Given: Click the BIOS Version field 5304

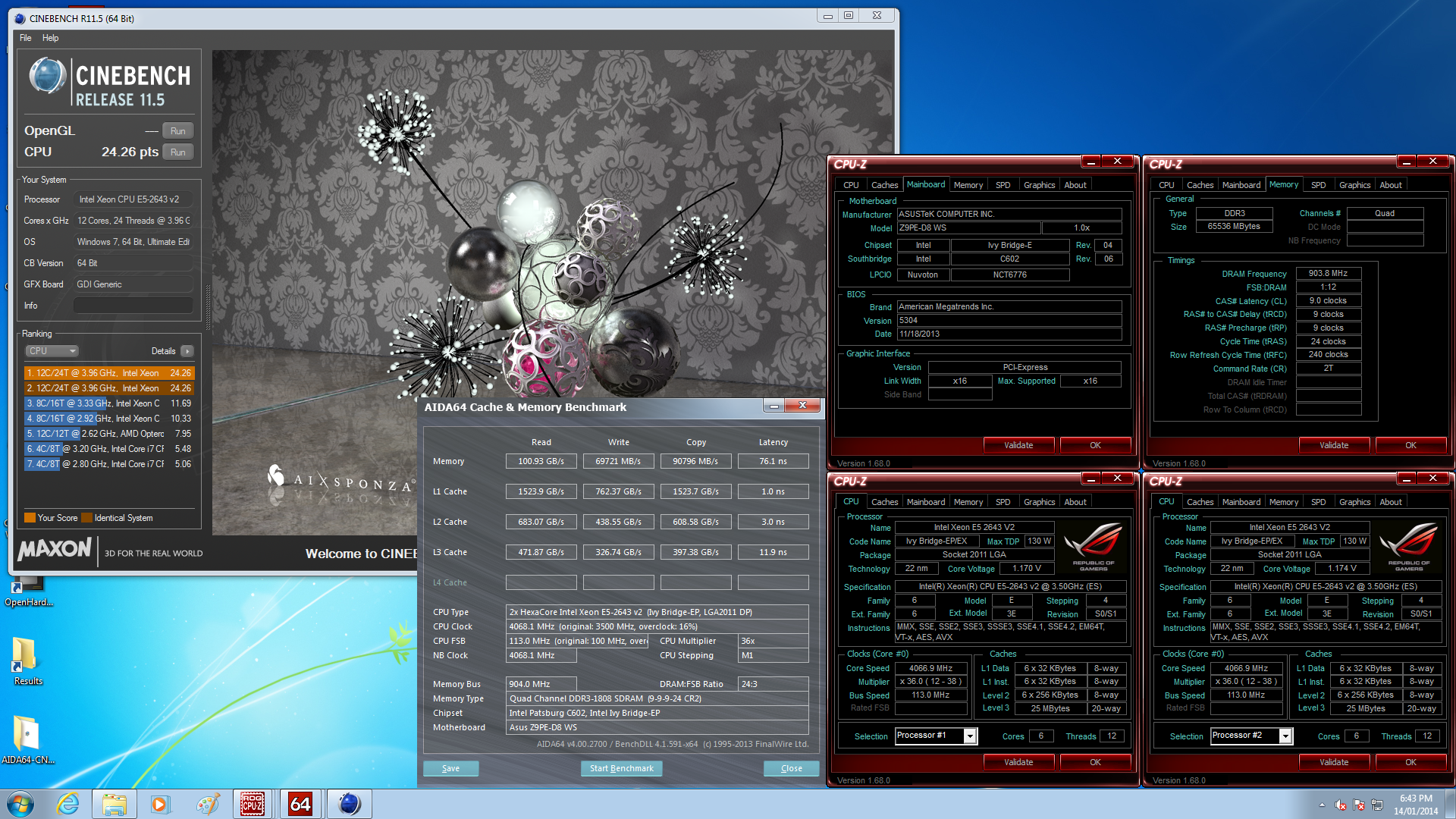Looking at the screenshot, I should click(1009, 321).
